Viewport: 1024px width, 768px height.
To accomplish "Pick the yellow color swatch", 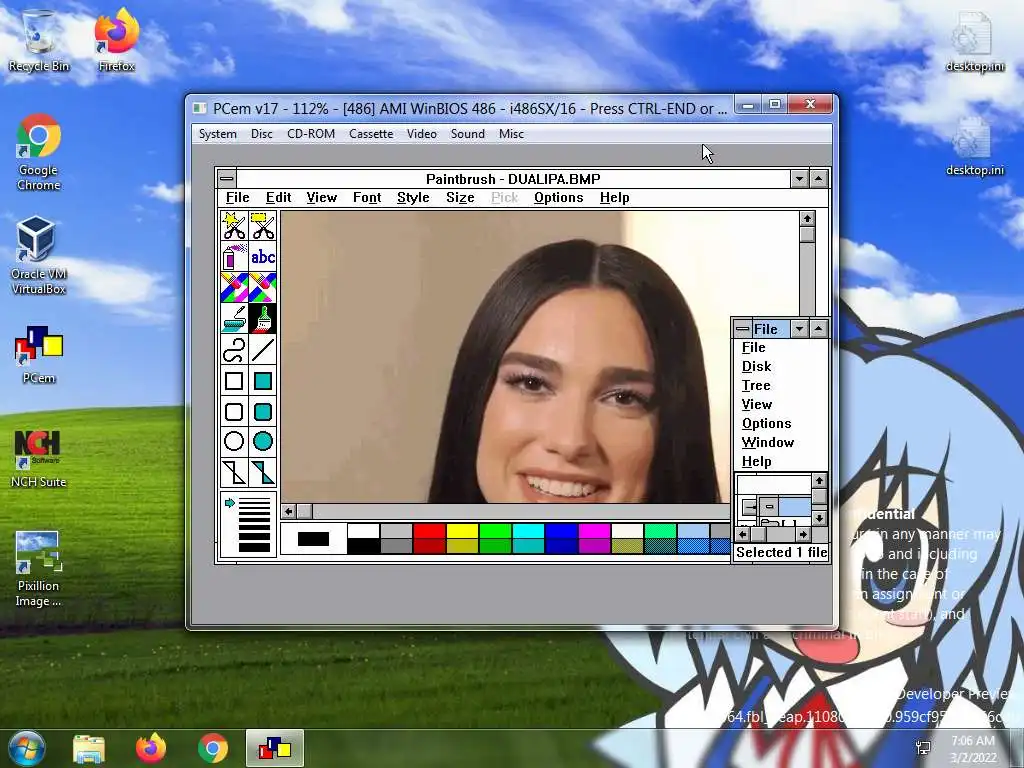I will pyautogui.click(x=462, y=530).
